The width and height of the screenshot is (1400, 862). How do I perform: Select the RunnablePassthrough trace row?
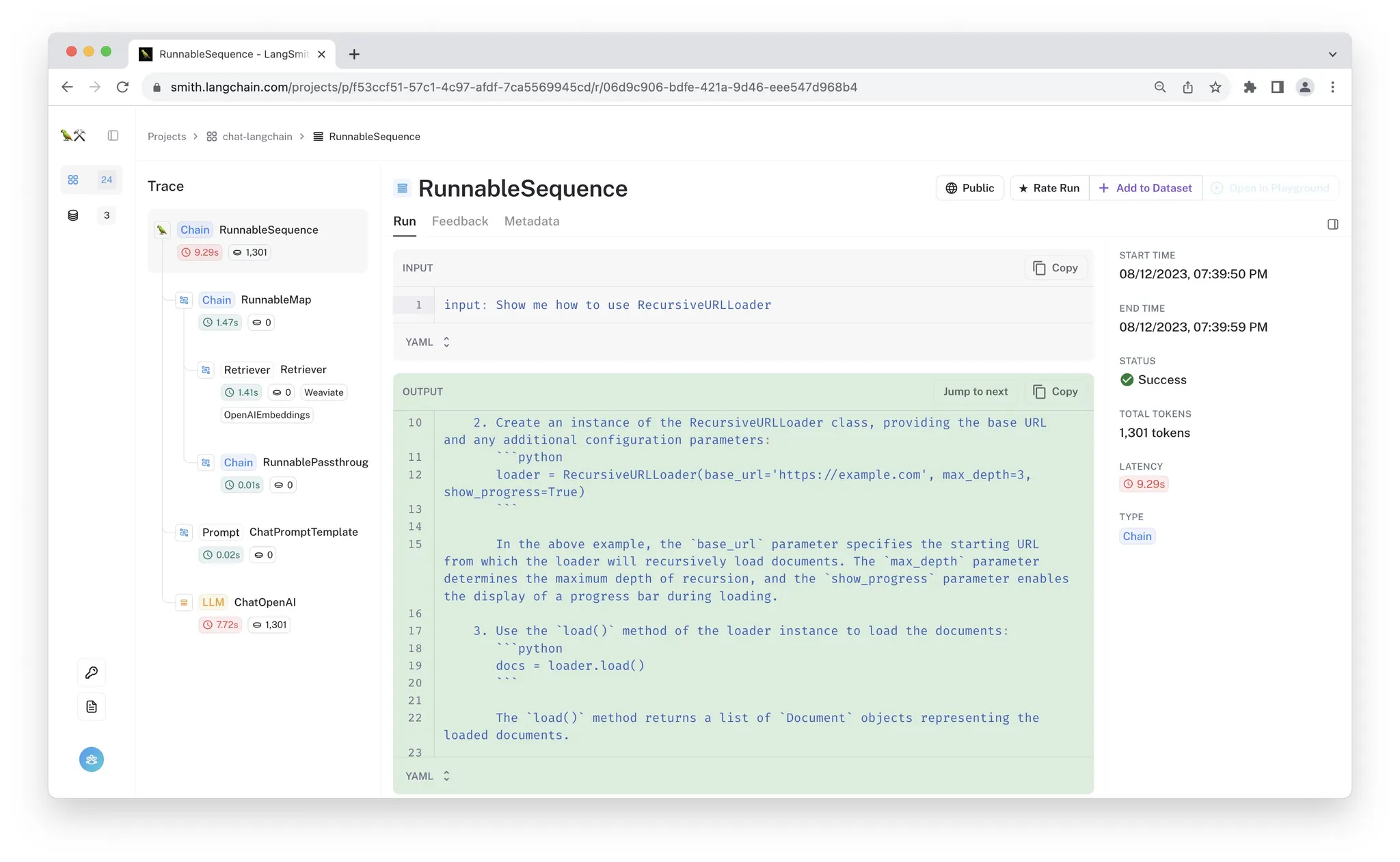[x=281, y=474]
